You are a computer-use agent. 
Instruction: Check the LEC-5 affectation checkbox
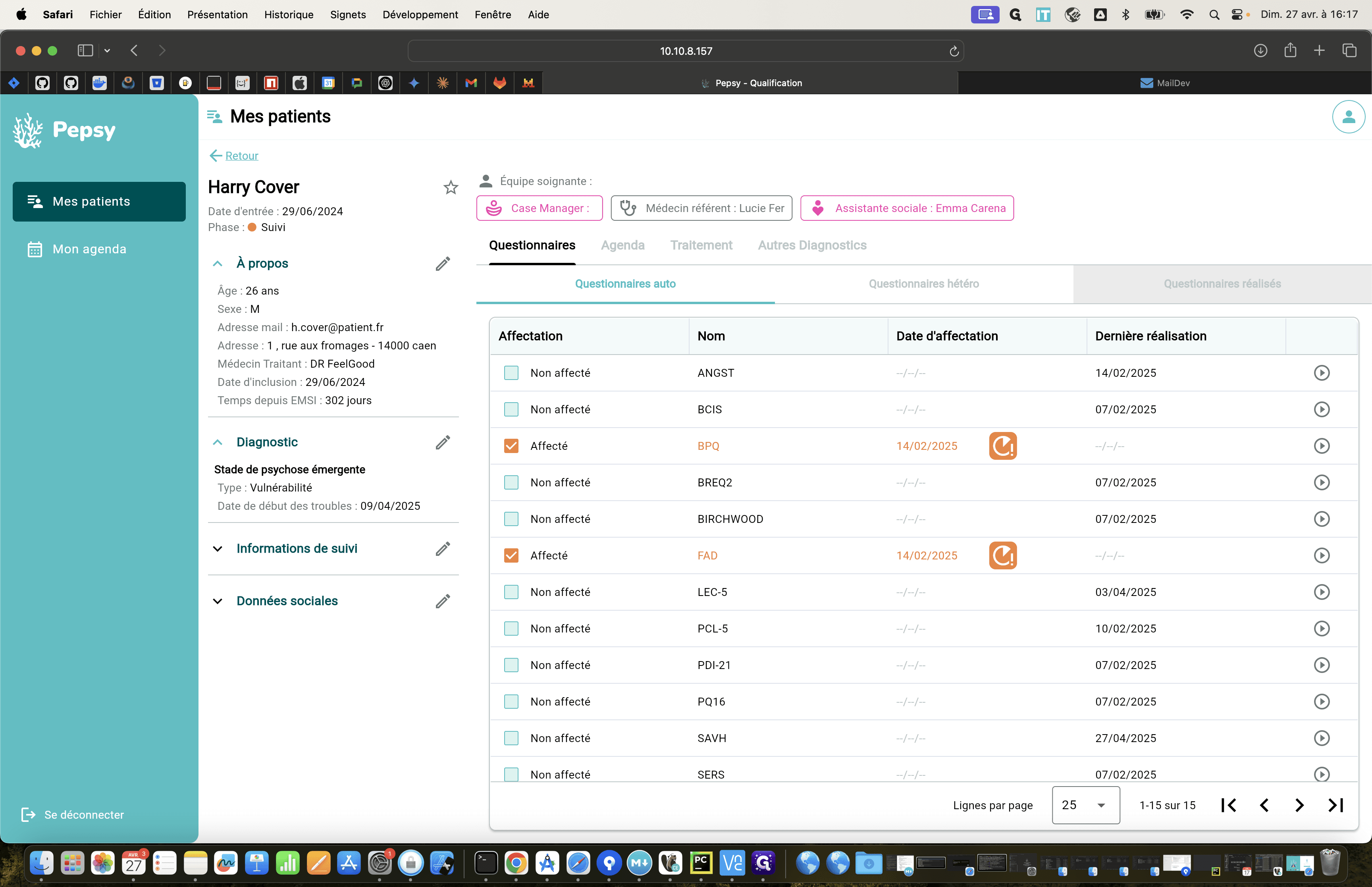point(511,592)
